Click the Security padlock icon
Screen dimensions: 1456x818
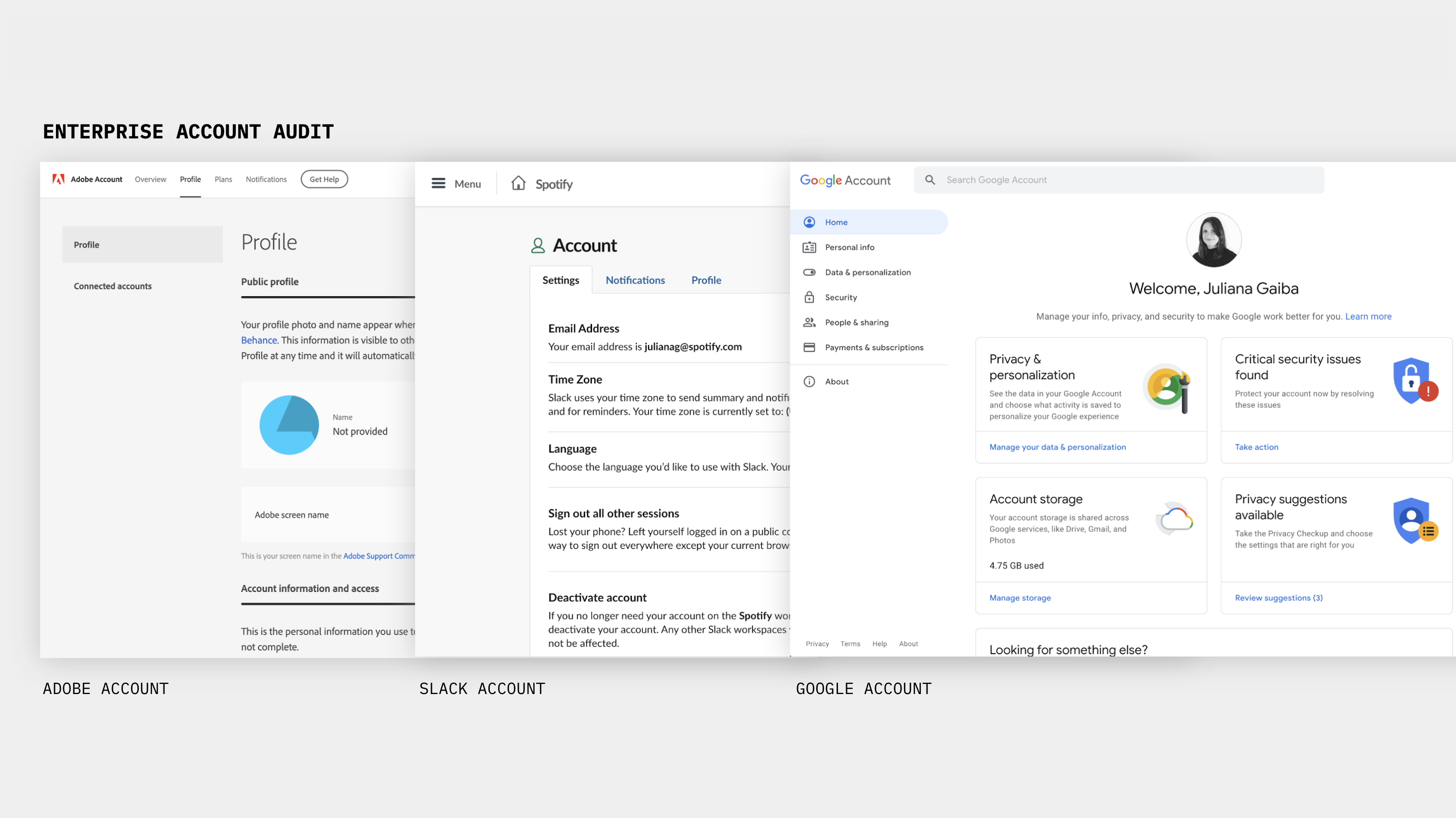[809, 298]
